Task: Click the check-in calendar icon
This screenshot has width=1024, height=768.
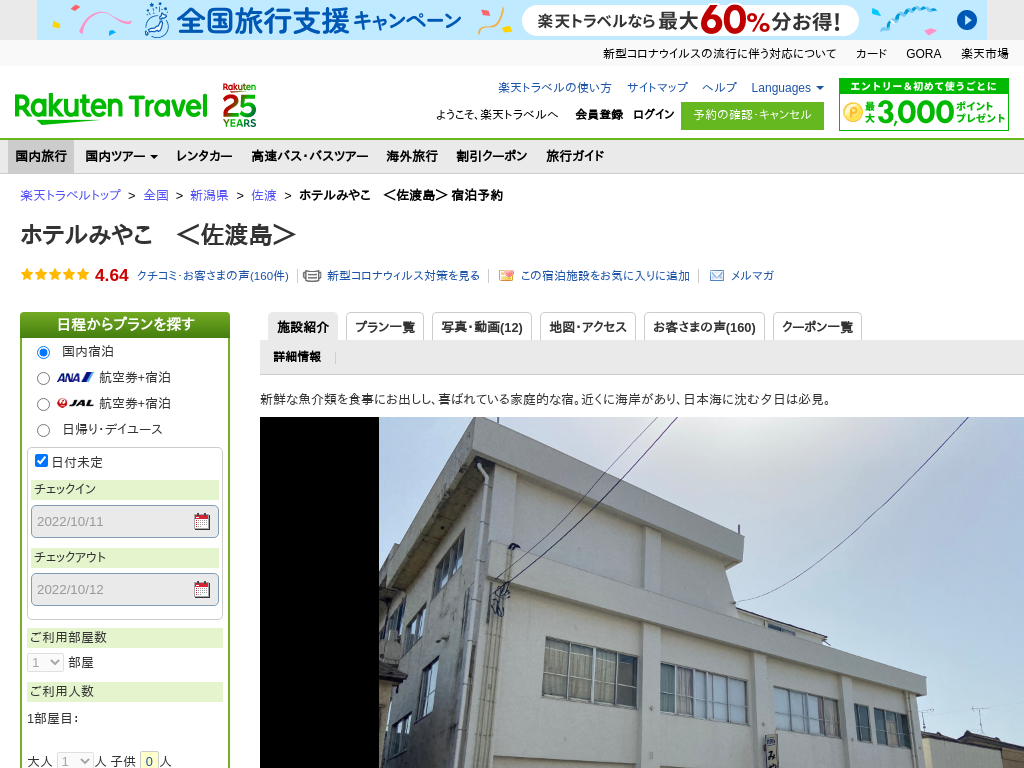Action: pyautogui.click(x=202, y=521)
